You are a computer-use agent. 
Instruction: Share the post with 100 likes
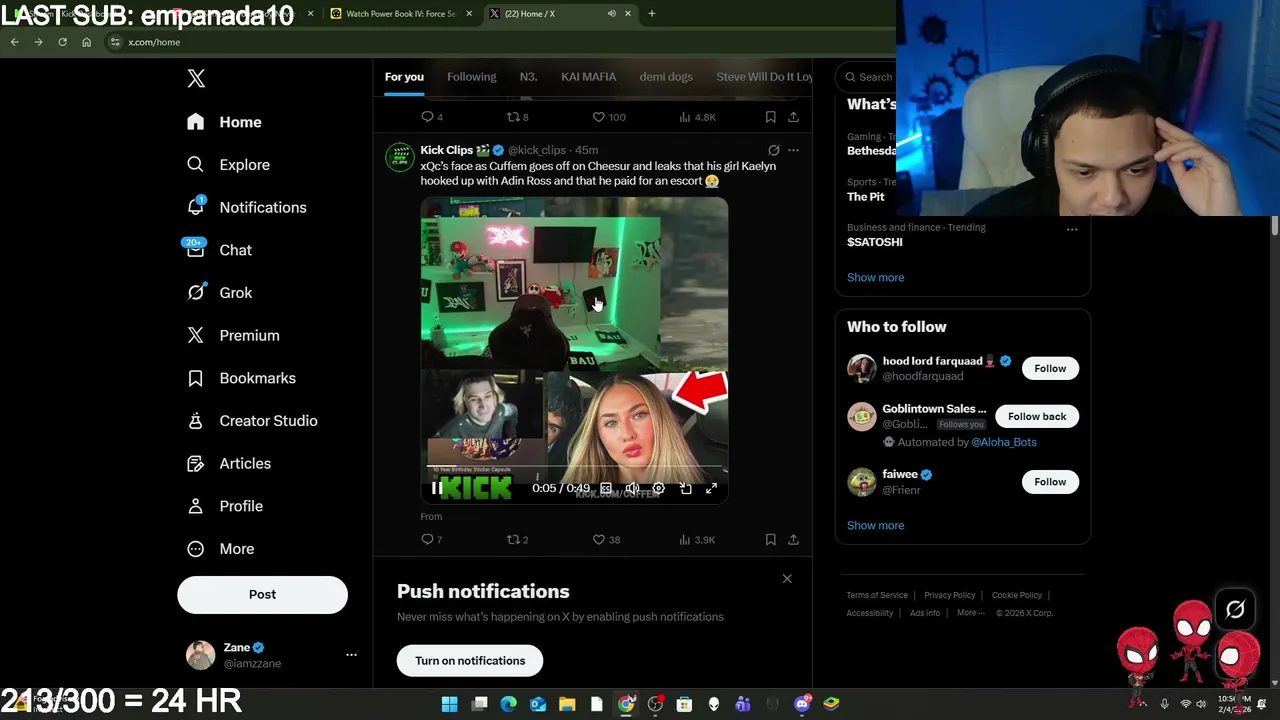793,117
